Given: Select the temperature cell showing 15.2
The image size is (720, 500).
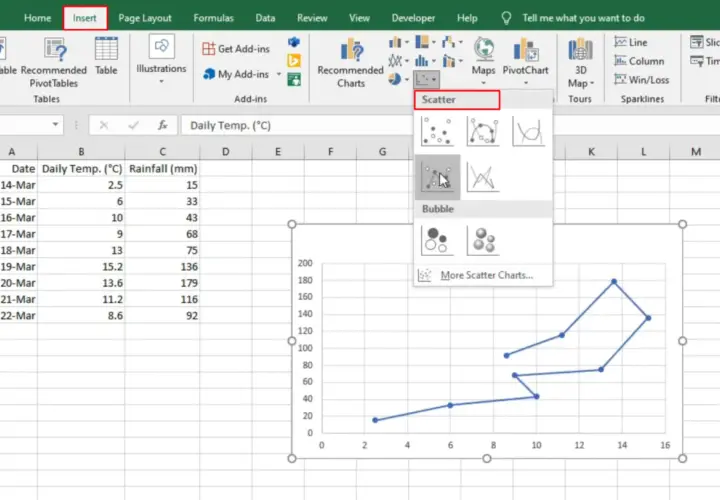Looking at the screenshot, I should pyautogui.click(x=81, y=266).
